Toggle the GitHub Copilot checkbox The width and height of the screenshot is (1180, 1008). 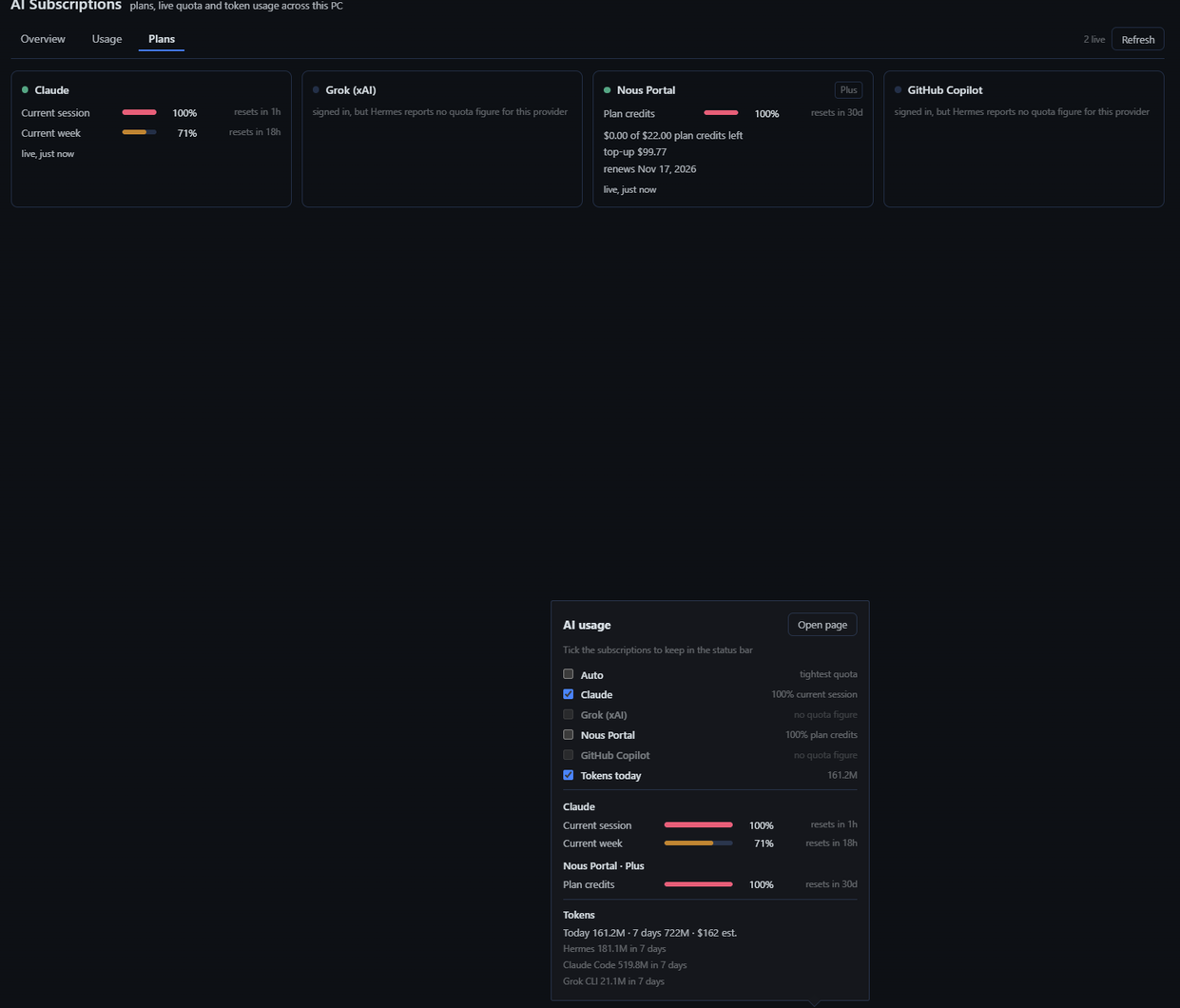569,755
